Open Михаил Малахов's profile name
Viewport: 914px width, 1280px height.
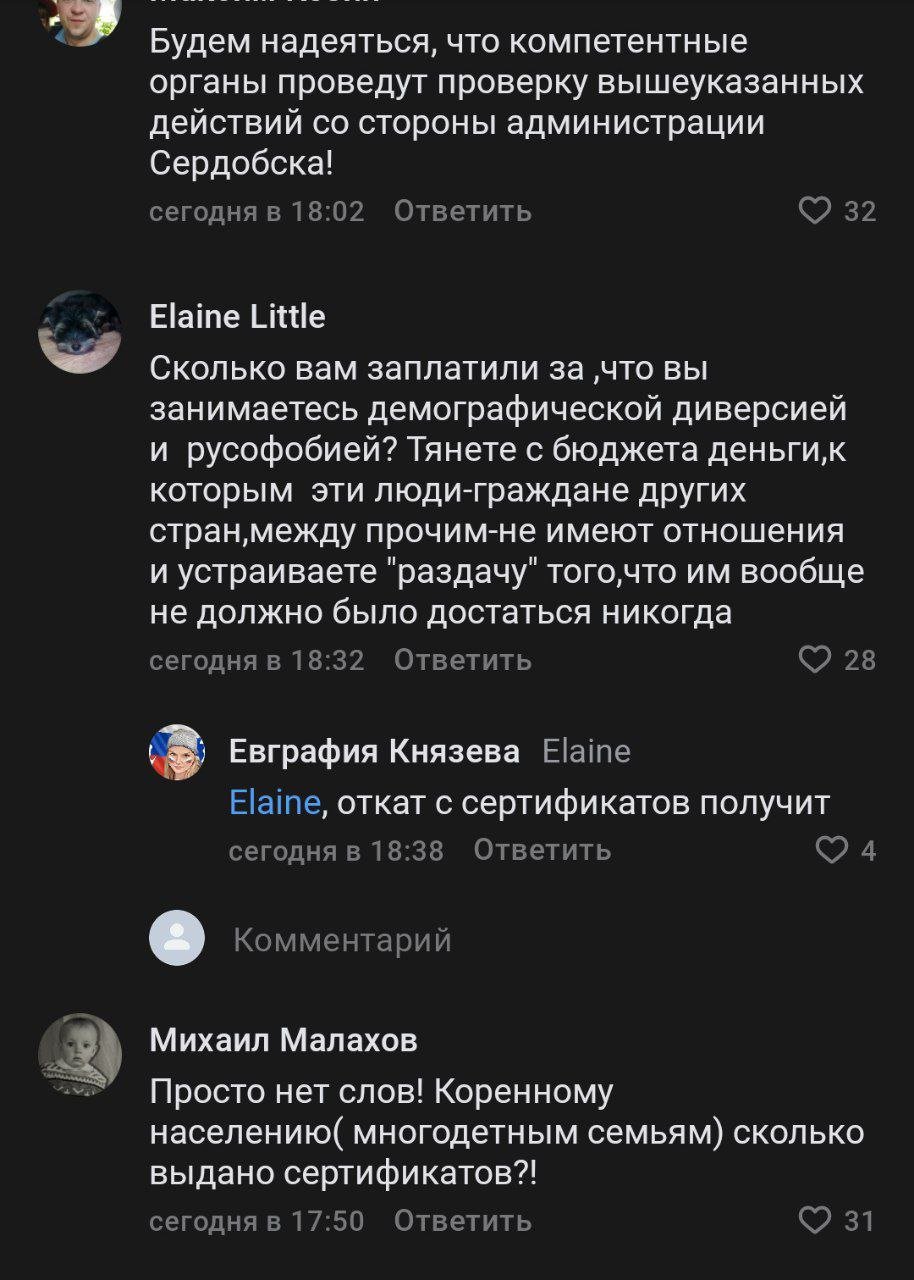pyautogui.click(x=284, y=1041)
